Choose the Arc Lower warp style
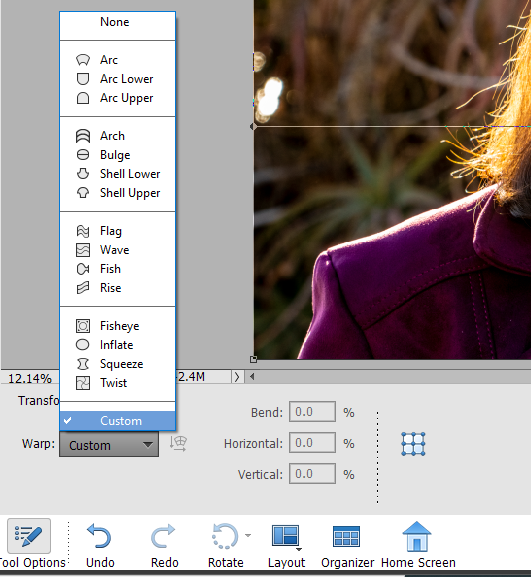Image resolution: width=531 pixels, height=577 pixels. click(117, 79)
